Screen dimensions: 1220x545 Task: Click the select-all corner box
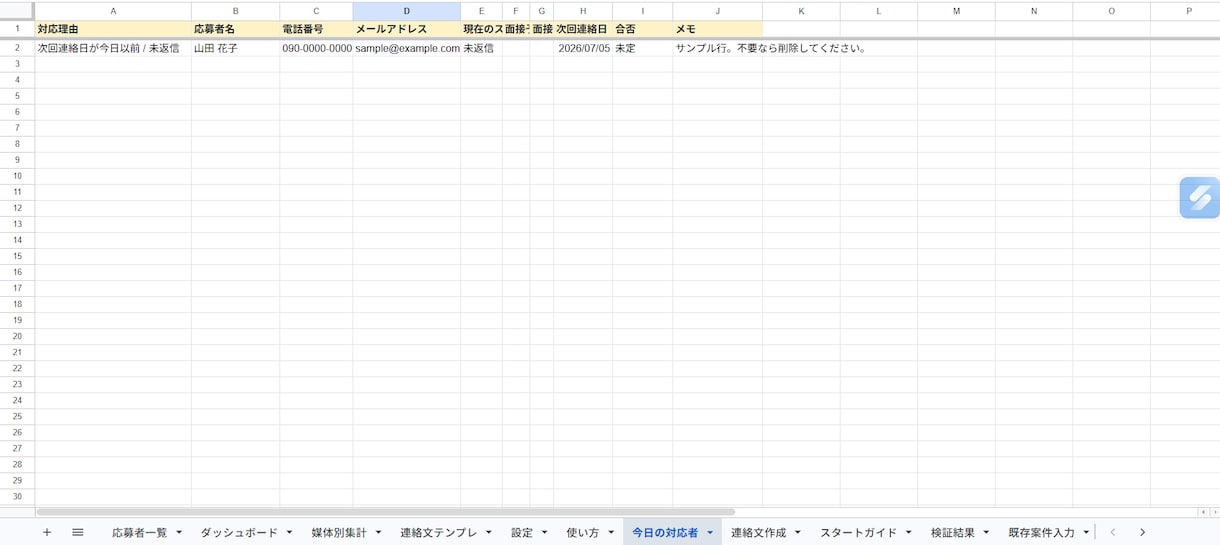[x=17, y=10]
